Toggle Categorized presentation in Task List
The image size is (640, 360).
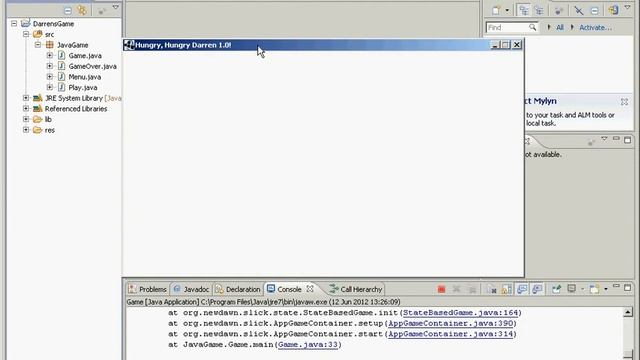(x=523, y=10)
